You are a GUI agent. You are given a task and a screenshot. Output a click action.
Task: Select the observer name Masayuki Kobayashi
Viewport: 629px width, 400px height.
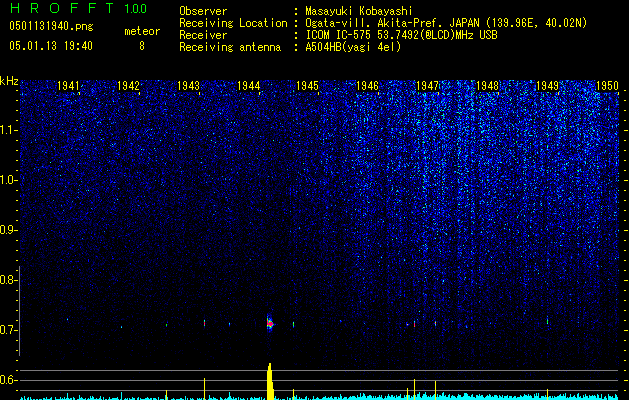(x=358, y=12)
